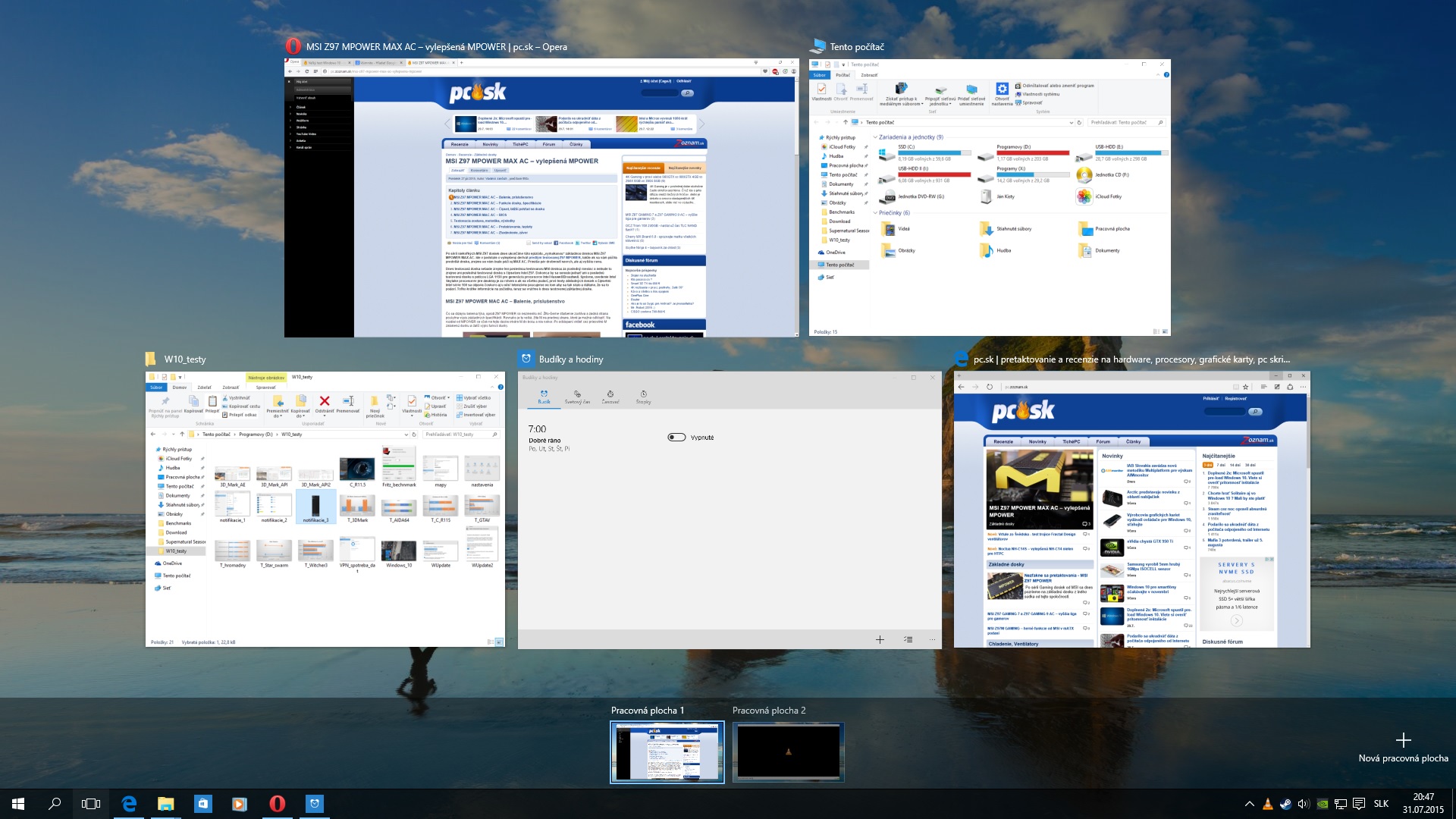Viewport: 1456px width, 819px height.
Task: Click the select-alarms list icon in Budíky
Action: click(x=908, y=639)
